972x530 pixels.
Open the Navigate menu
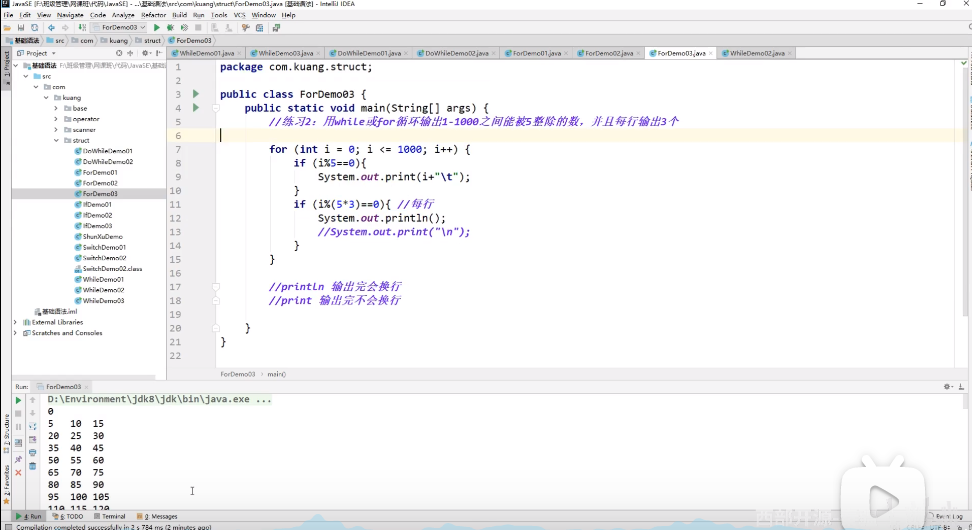click(70, 15)
